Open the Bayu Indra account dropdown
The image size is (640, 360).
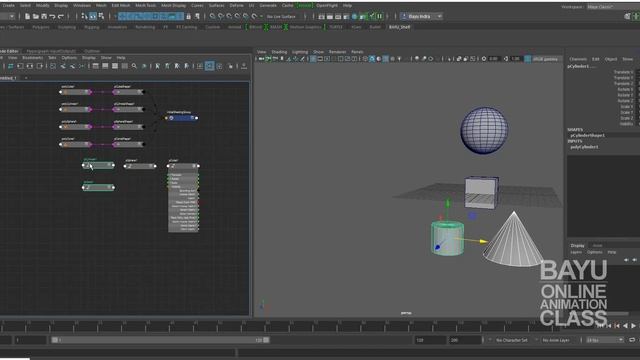[x=421, y=16]
